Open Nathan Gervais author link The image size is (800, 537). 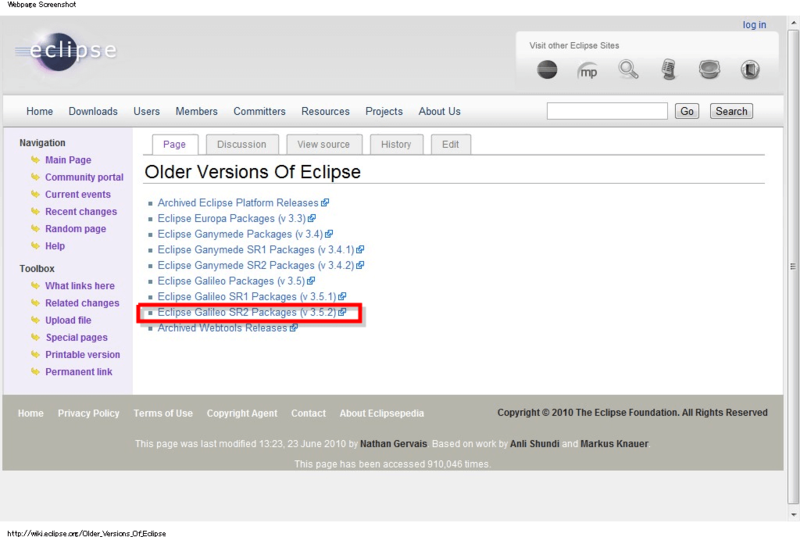coord(393,444)
